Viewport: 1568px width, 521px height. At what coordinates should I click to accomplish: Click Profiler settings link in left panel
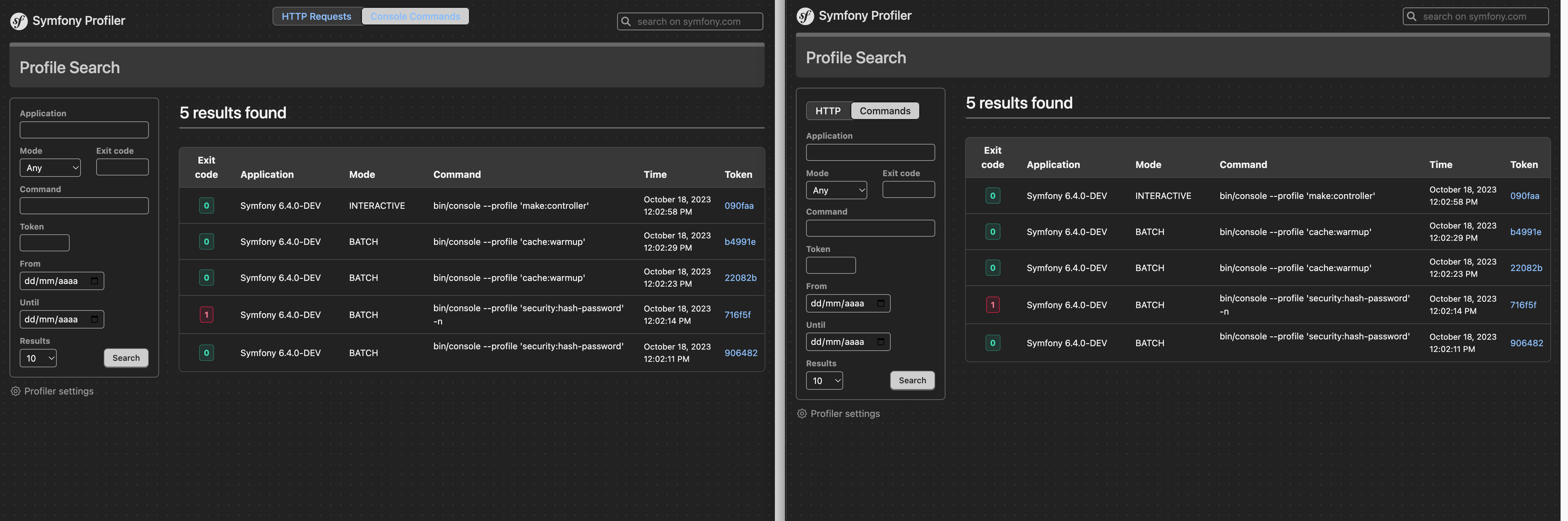[x=59, y=391]
